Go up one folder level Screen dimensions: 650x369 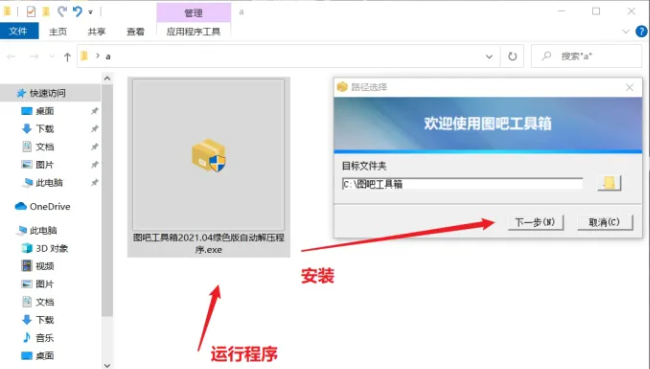67,57
